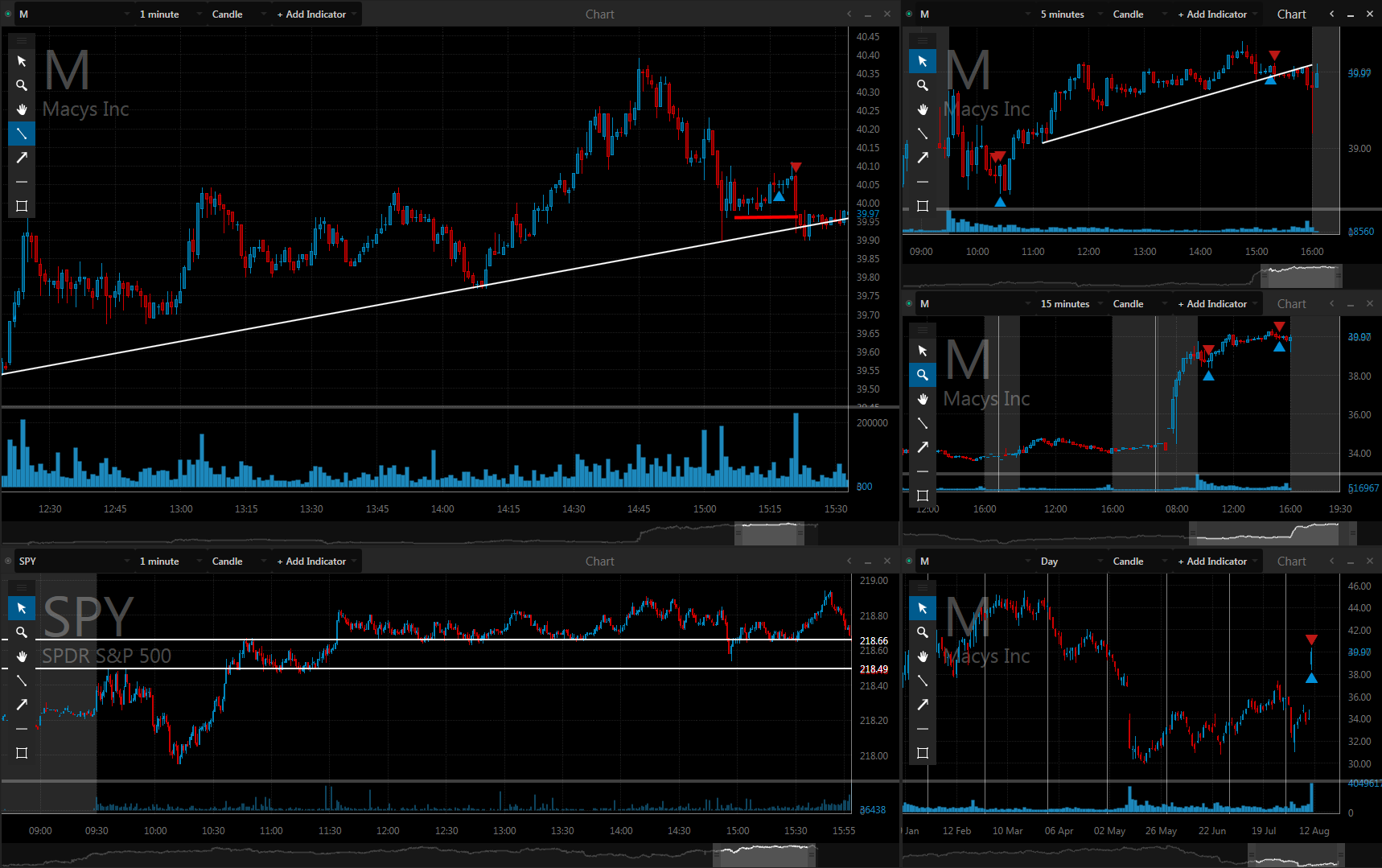Select rectangle tool in SPY chart

click(22, 753)
